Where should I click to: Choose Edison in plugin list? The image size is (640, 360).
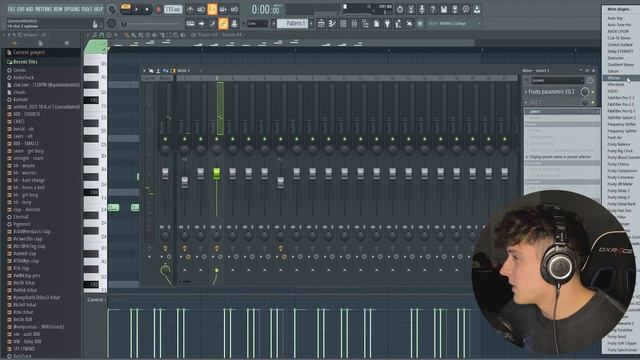pos(613,71)
